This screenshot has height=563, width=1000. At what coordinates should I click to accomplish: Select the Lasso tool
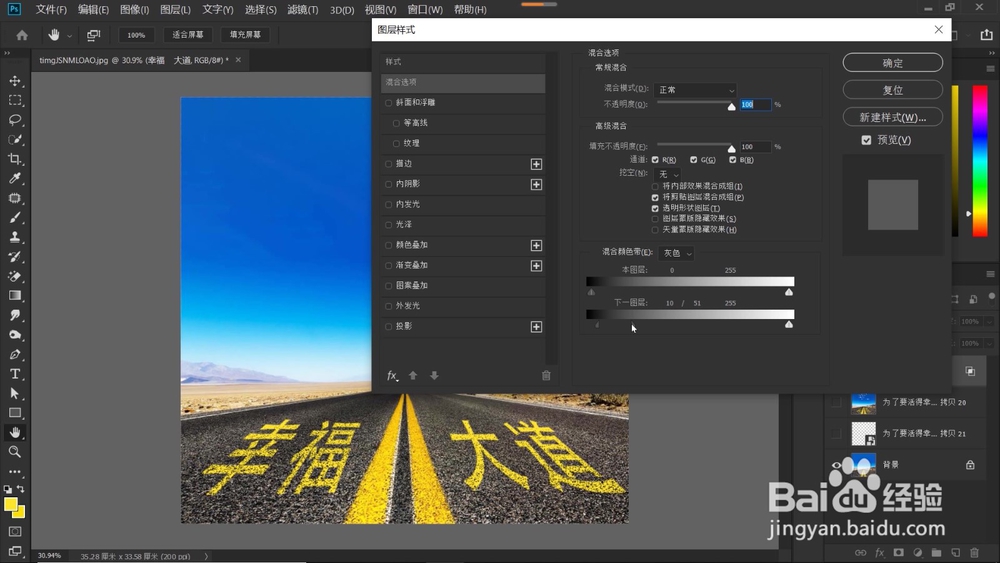click(x=15, y=120)
